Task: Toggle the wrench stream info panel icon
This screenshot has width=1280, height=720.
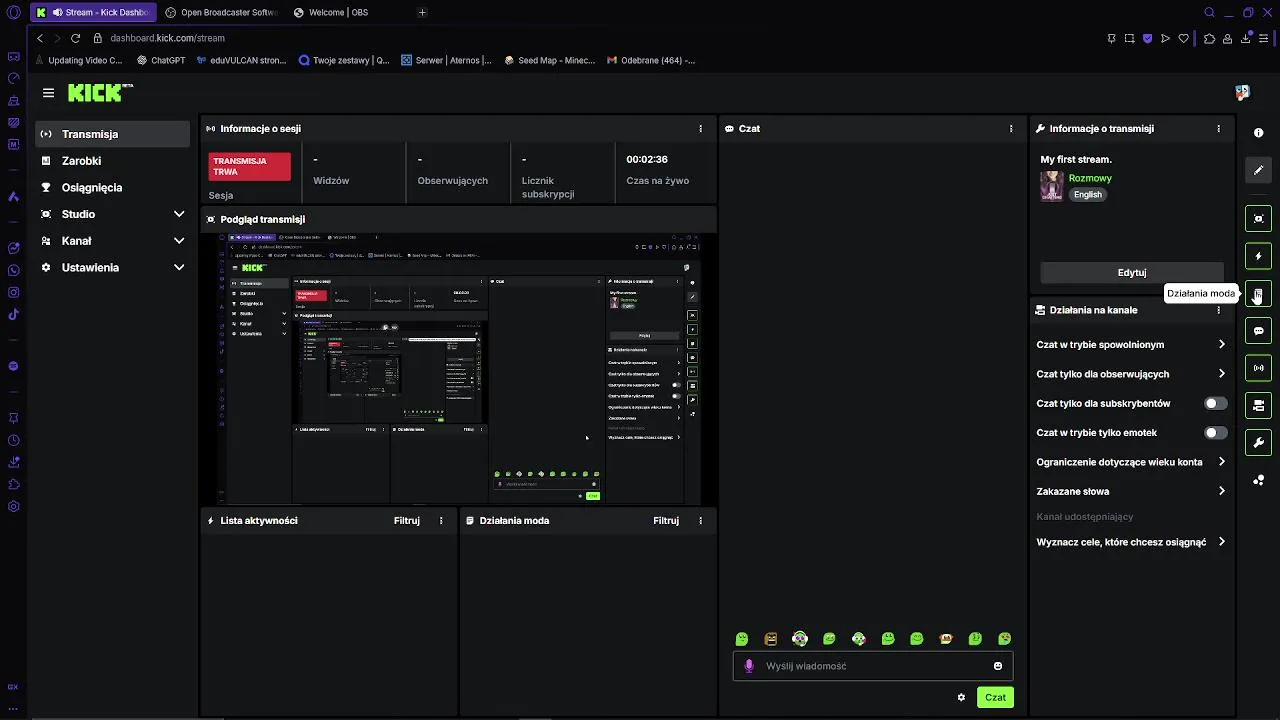Action: (x=1258, y=443)
